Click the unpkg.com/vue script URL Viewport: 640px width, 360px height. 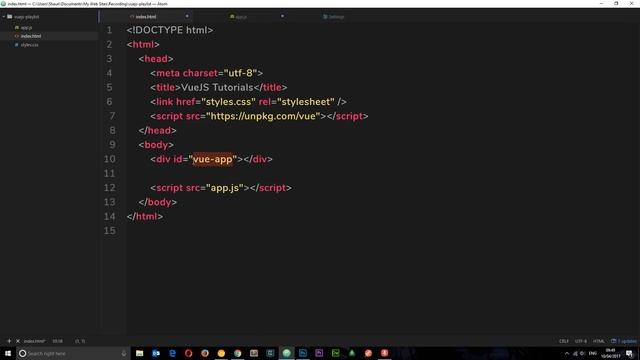click(263, 116)
